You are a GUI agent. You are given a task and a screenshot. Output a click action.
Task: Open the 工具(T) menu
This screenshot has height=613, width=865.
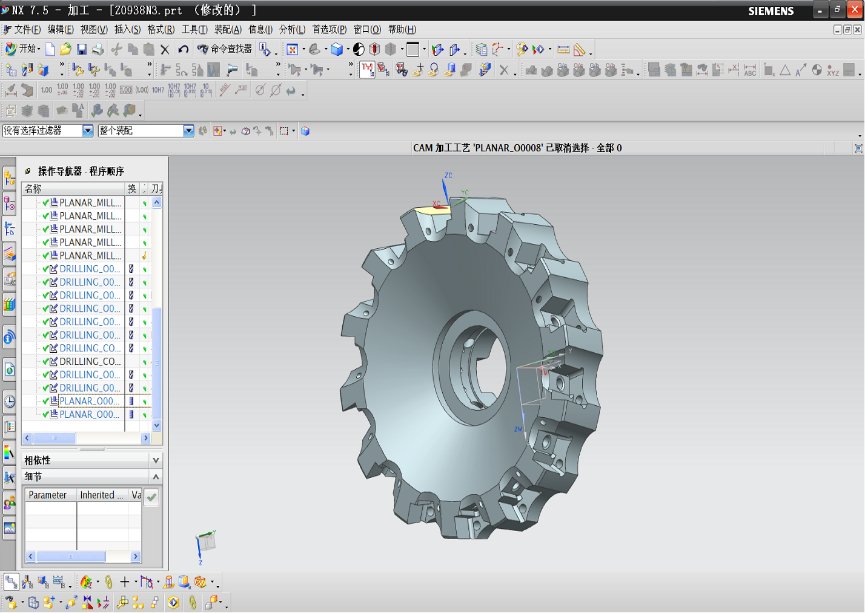pyautogui.click(x=195, y=29)
